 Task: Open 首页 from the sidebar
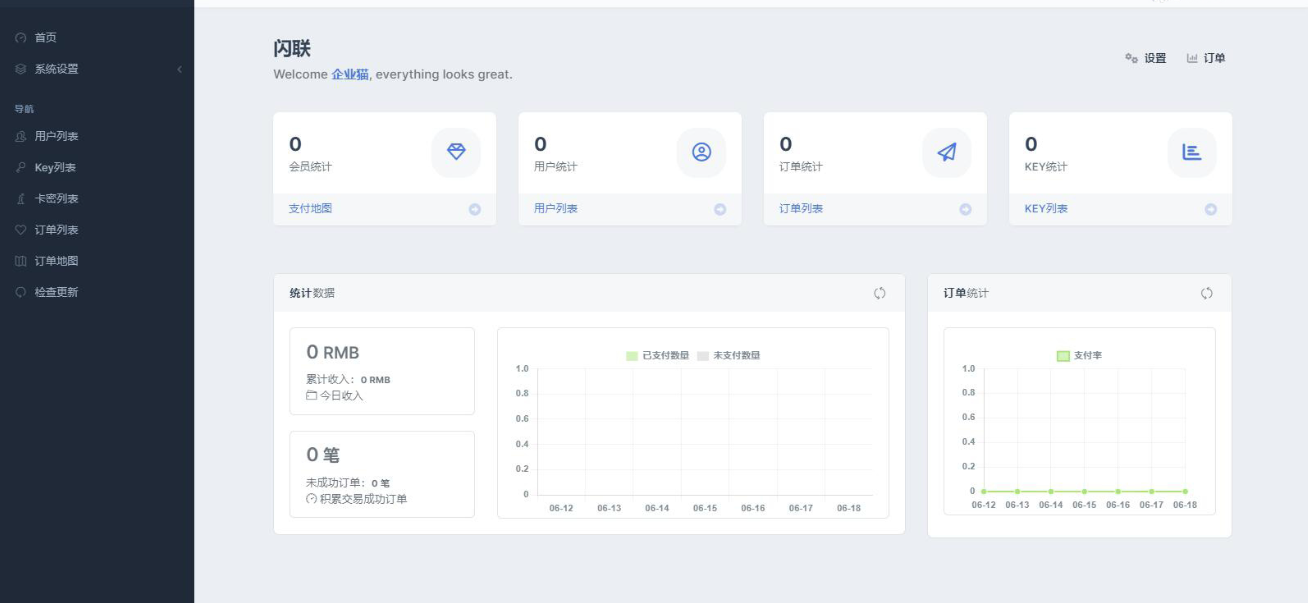[x=46, y=37]
